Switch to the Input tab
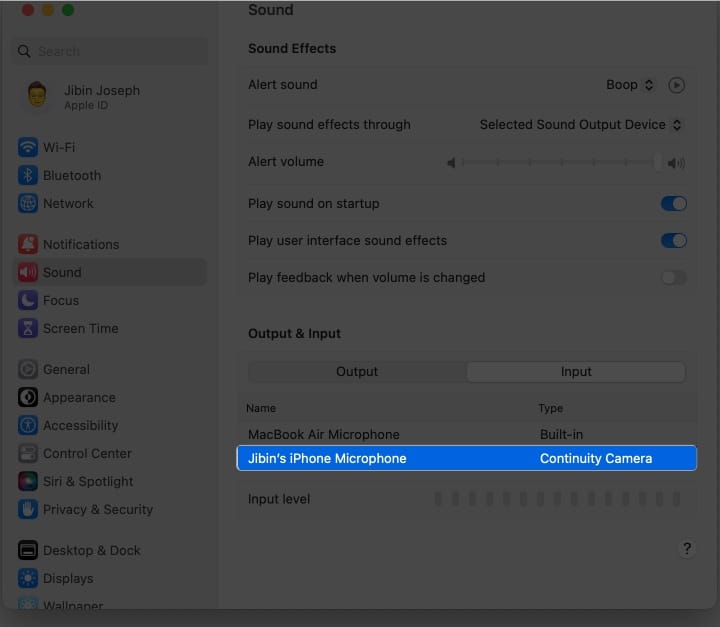Image resolution: width=720 pixels, height=627 pixels. click(x=576, y=372)
